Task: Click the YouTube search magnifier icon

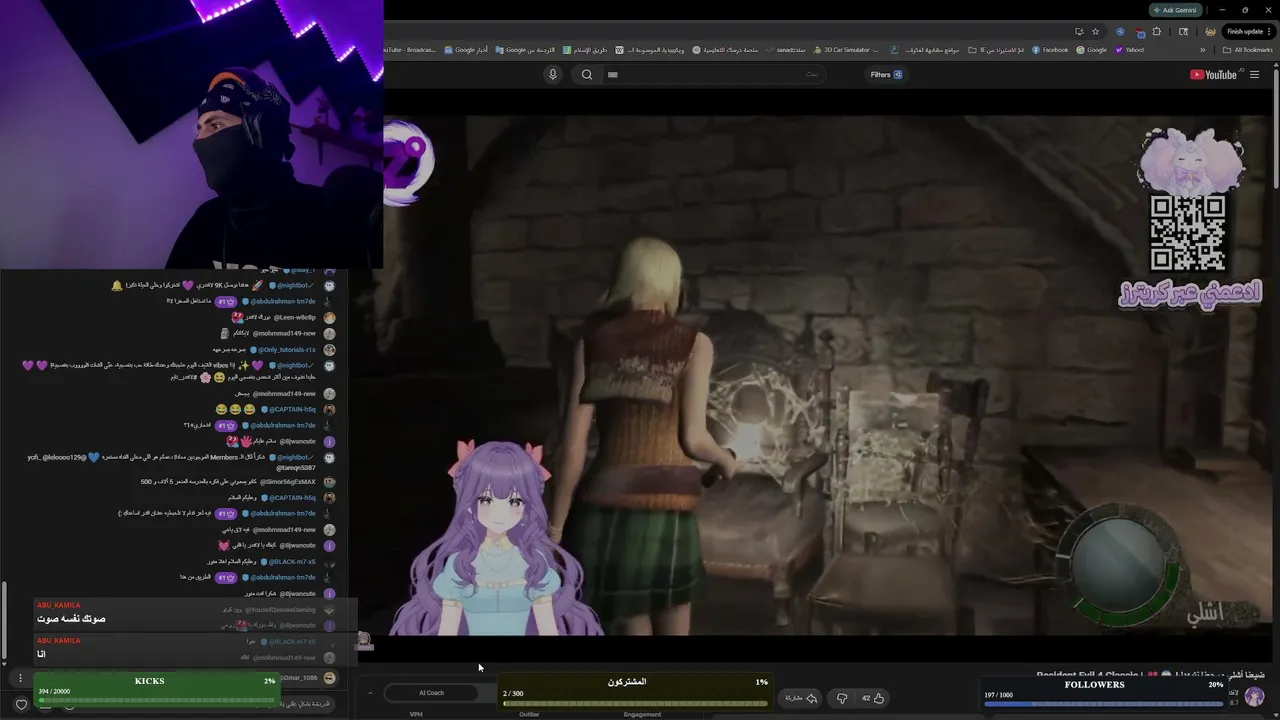Action: (x=587, y=74)
